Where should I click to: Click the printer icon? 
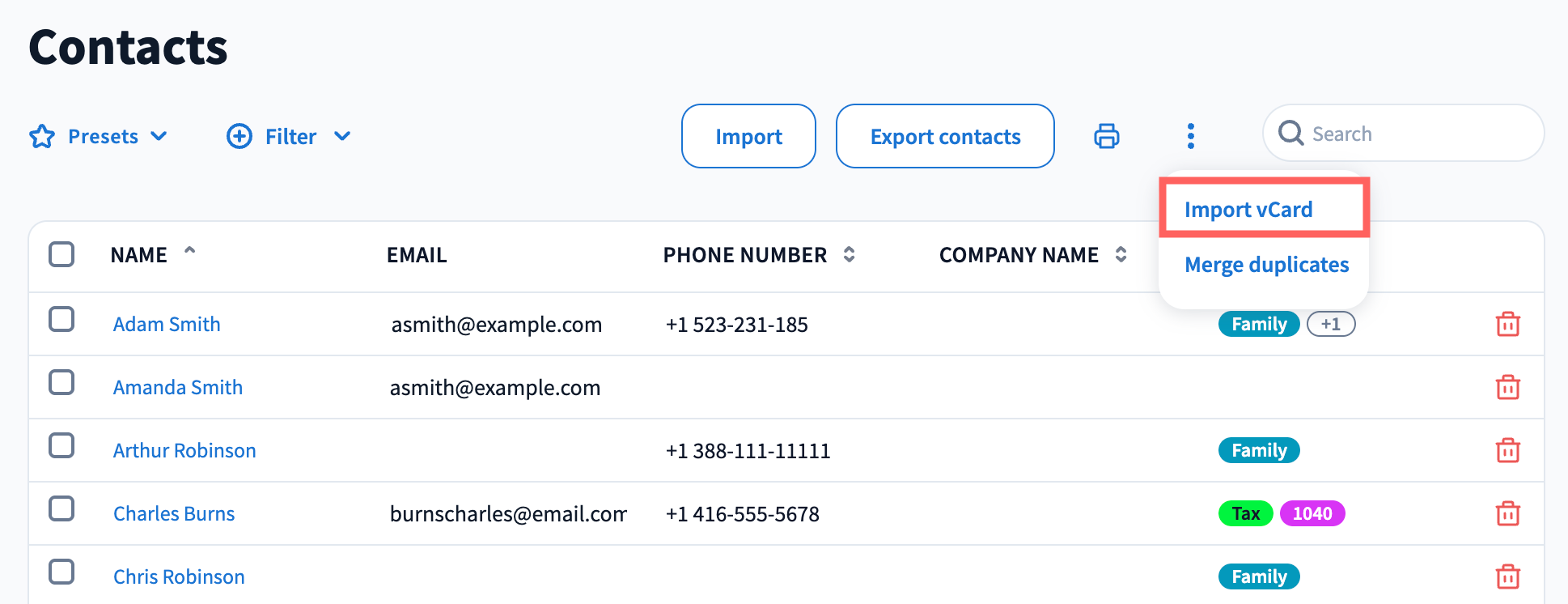point(1106,136)
